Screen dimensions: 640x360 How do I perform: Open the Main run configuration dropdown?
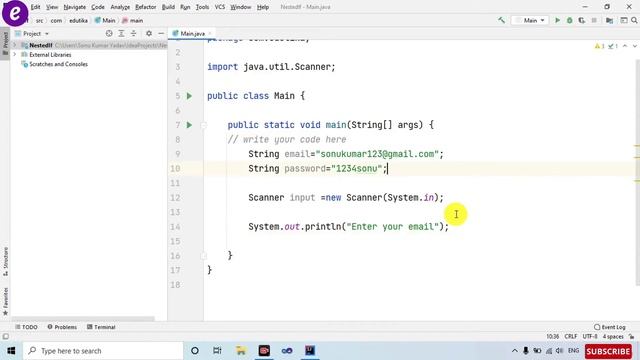click(530, 20)
